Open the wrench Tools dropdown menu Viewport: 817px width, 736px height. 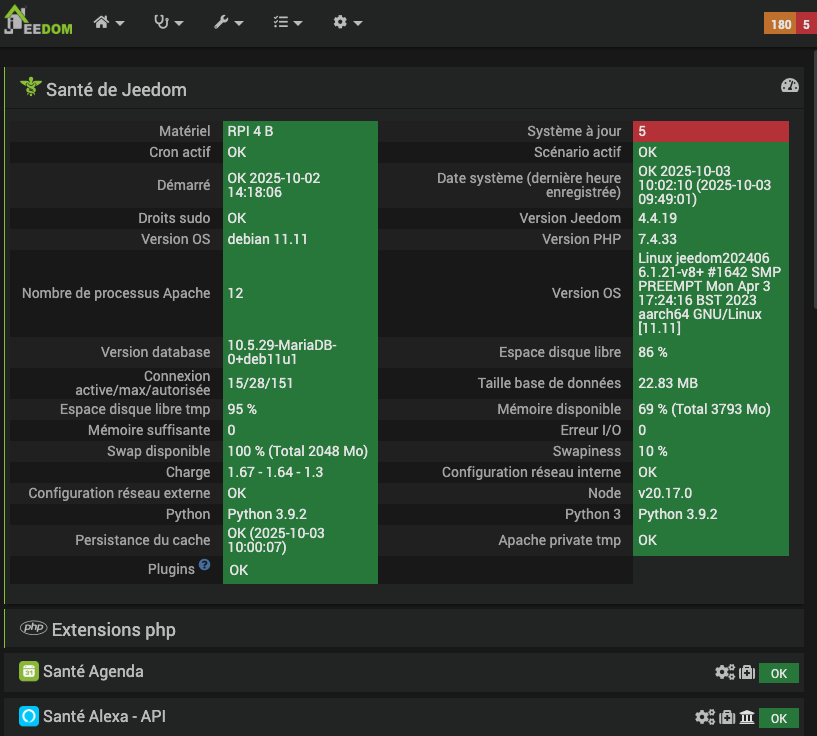pos(228,22)
